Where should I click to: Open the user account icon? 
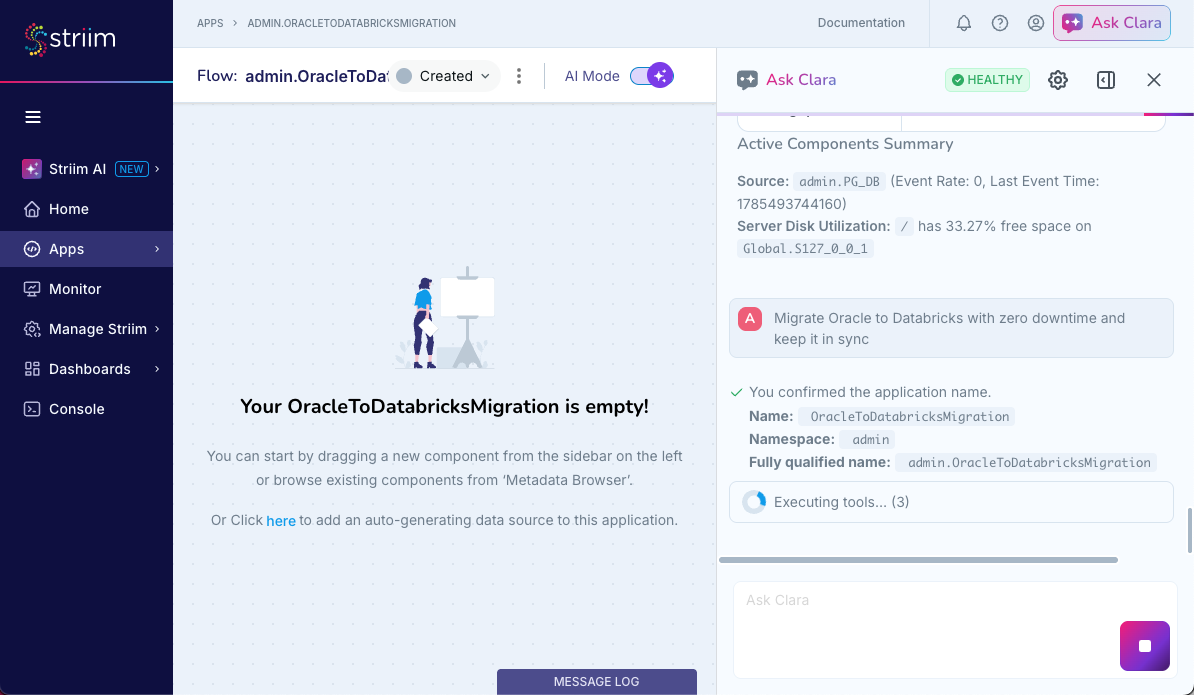(x=1036, y=24)
